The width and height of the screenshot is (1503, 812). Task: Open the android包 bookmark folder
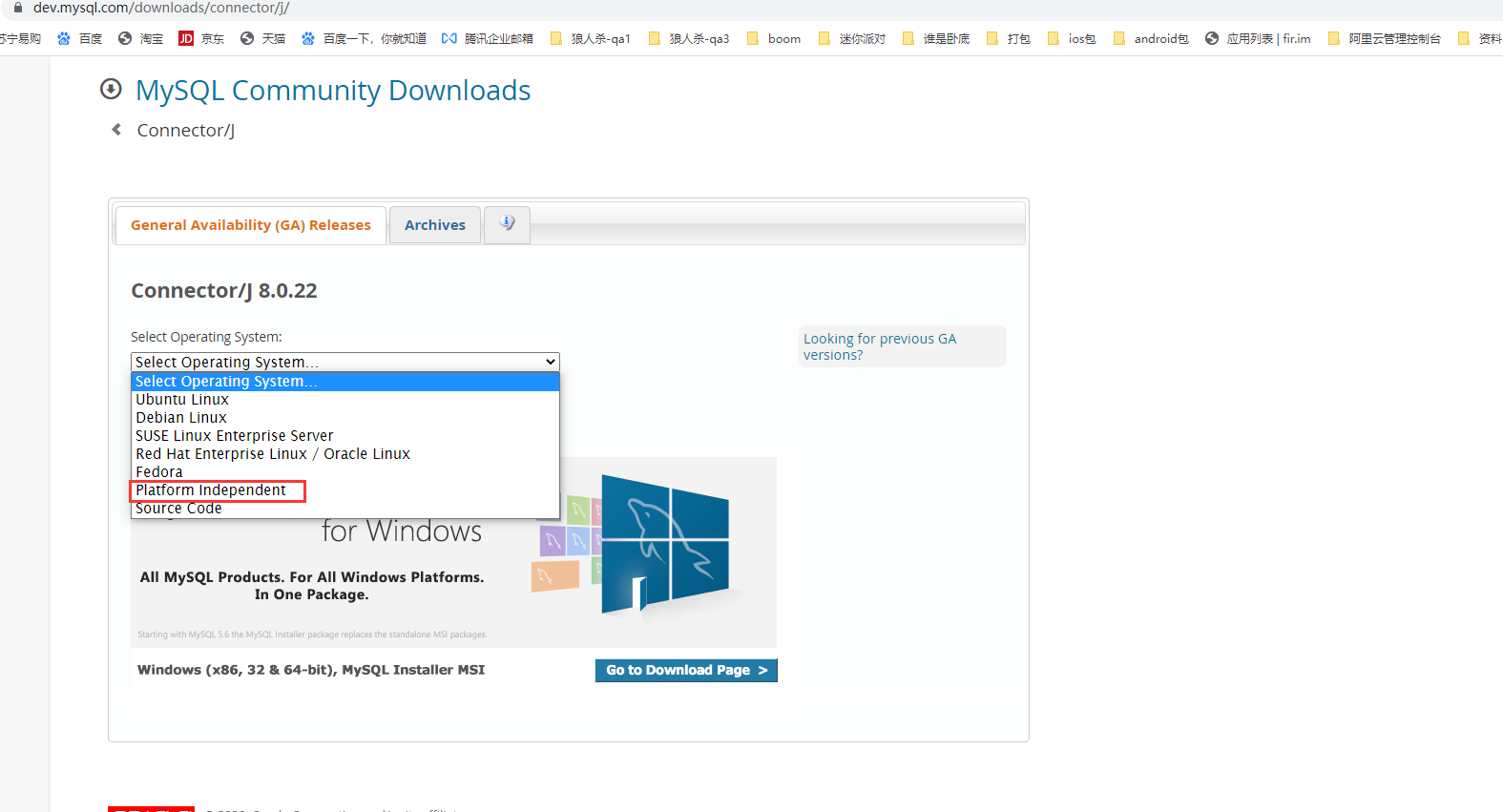click(x=1151, y=38)
